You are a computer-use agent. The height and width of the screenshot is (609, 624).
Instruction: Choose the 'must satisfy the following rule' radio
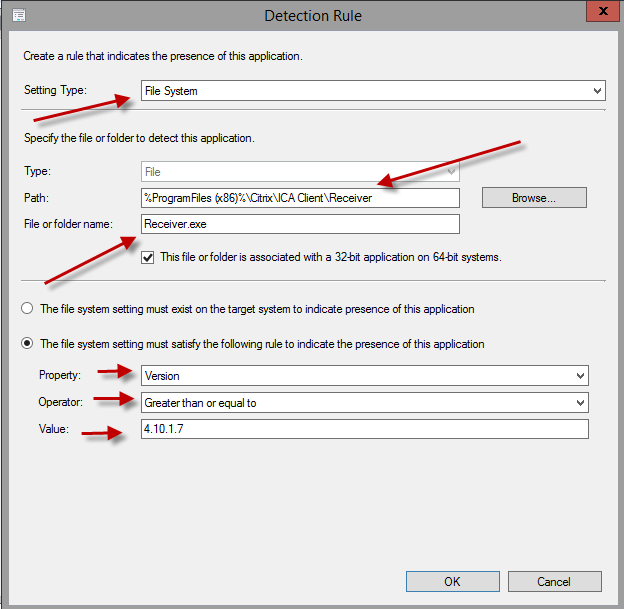click(x=28, y=344)
